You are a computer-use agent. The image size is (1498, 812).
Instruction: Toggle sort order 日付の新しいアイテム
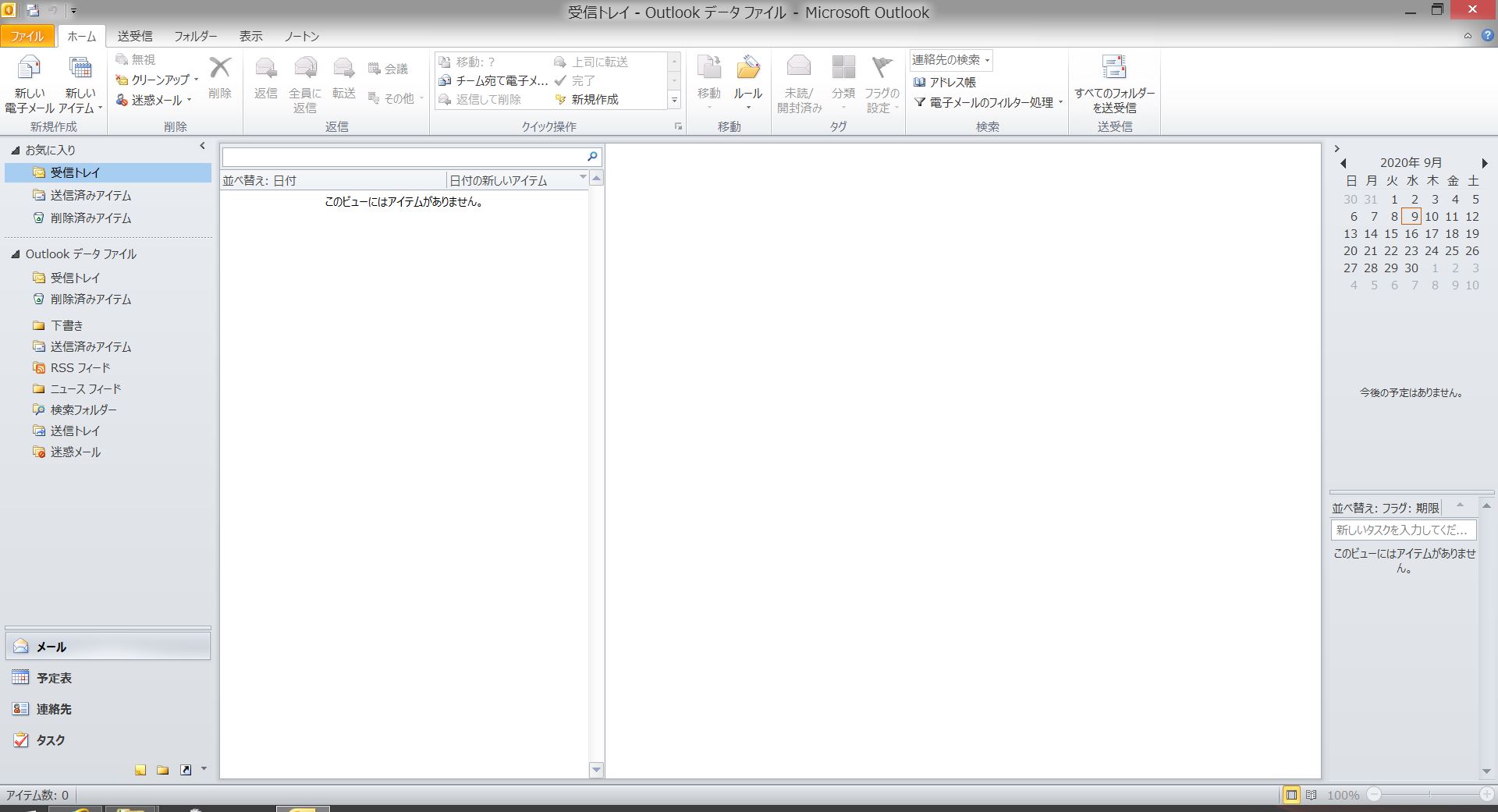tap(518, 180)
